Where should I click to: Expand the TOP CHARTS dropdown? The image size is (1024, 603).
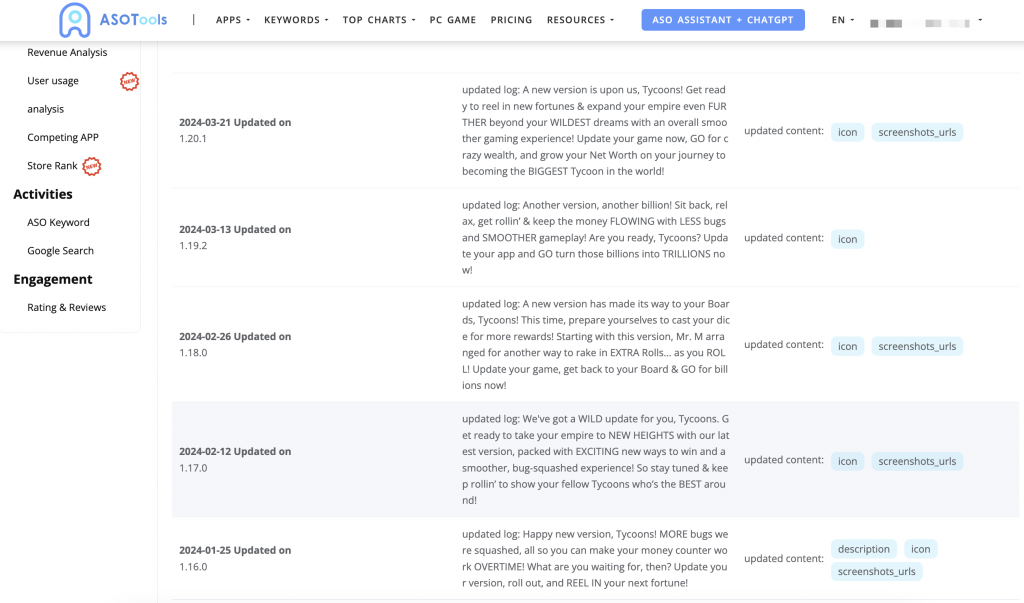(x=379, y=20)
